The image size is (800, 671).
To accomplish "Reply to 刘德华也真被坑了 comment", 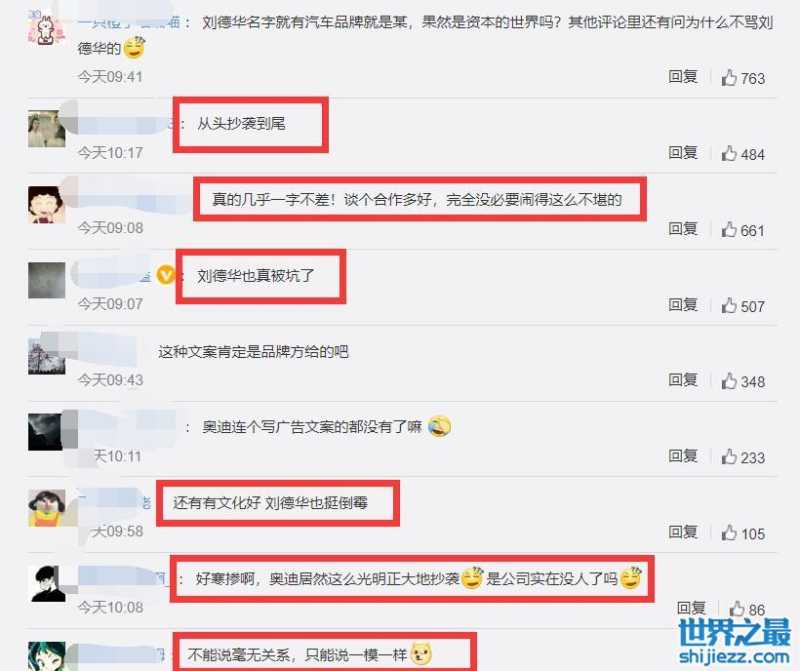I will 683,305.
